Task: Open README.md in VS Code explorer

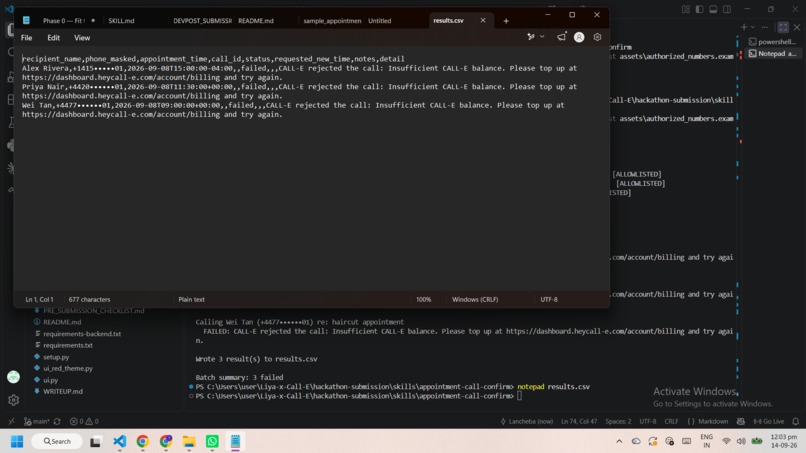Action: 62,322
